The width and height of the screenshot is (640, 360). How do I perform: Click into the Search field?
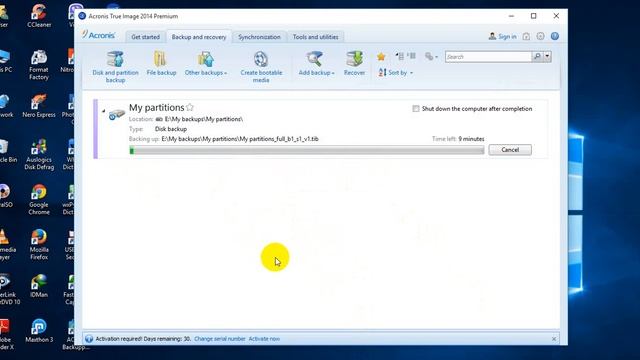(488, 57)
